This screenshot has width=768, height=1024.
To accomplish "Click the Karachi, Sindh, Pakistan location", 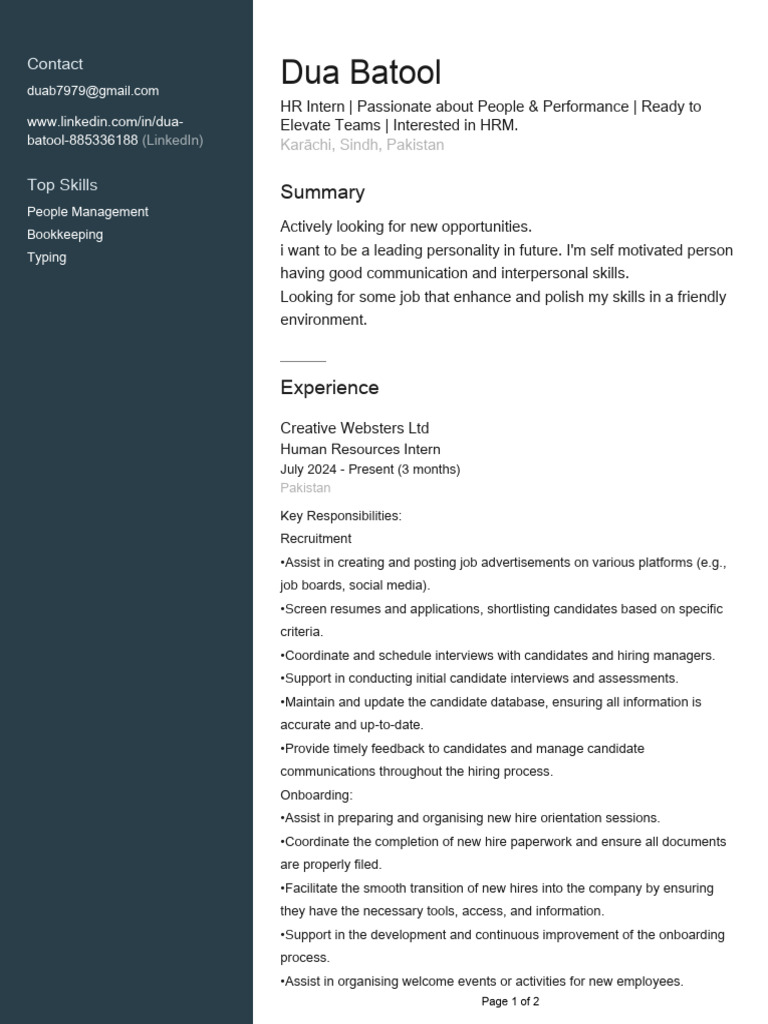I will pyautogui.click(x=362, y=145).
